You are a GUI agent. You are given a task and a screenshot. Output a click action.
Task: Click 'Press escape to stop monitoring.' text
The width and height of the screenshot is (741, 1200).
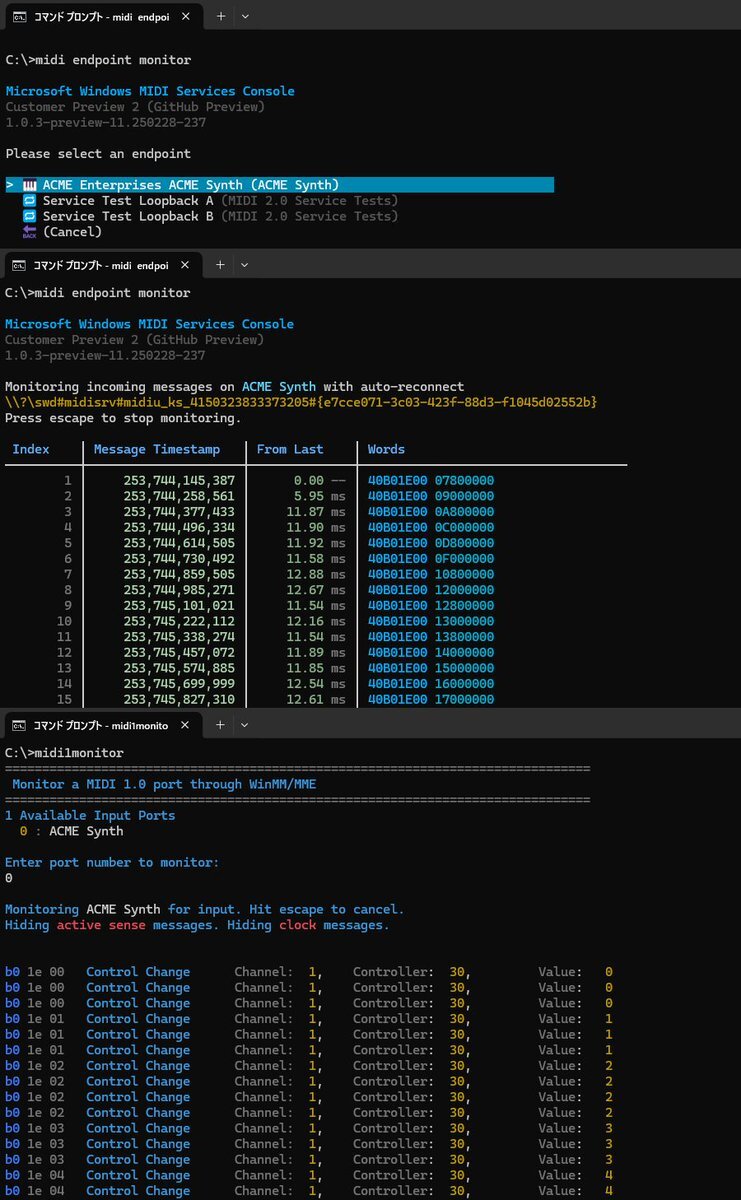(123, 418)
